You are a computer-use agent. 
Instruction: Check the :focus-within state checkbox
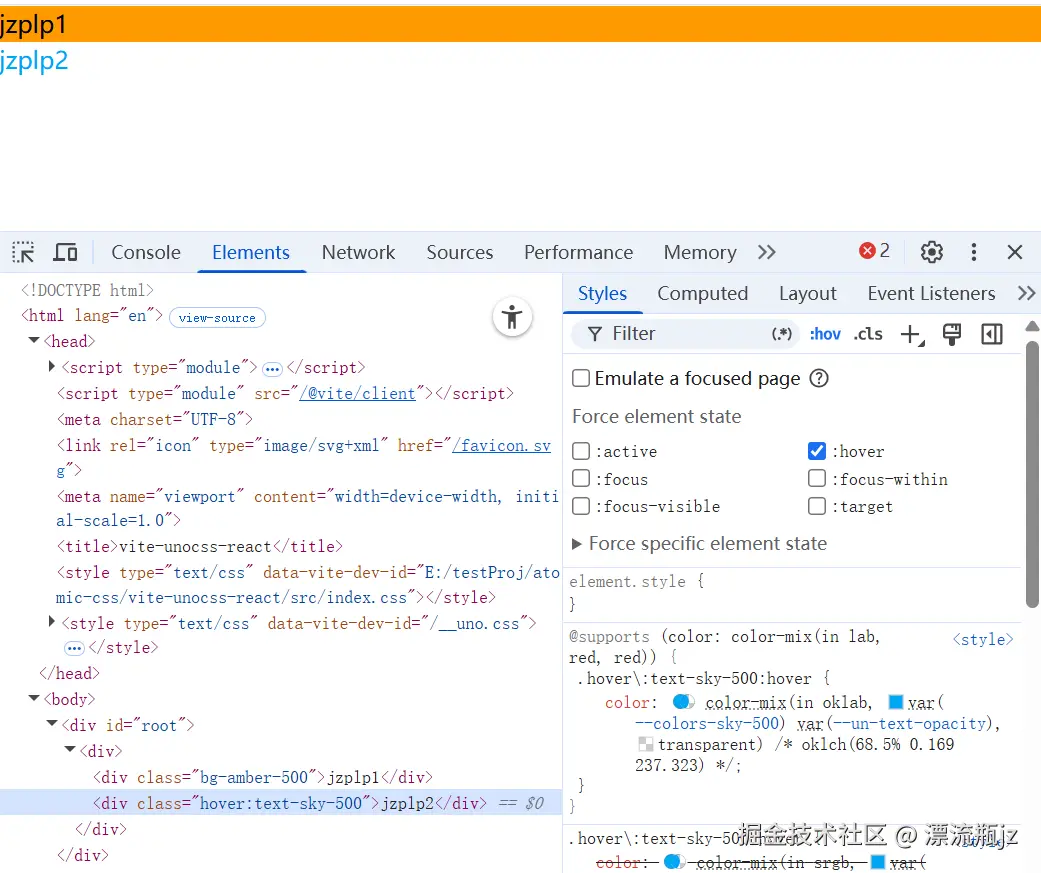coord(817,479)
